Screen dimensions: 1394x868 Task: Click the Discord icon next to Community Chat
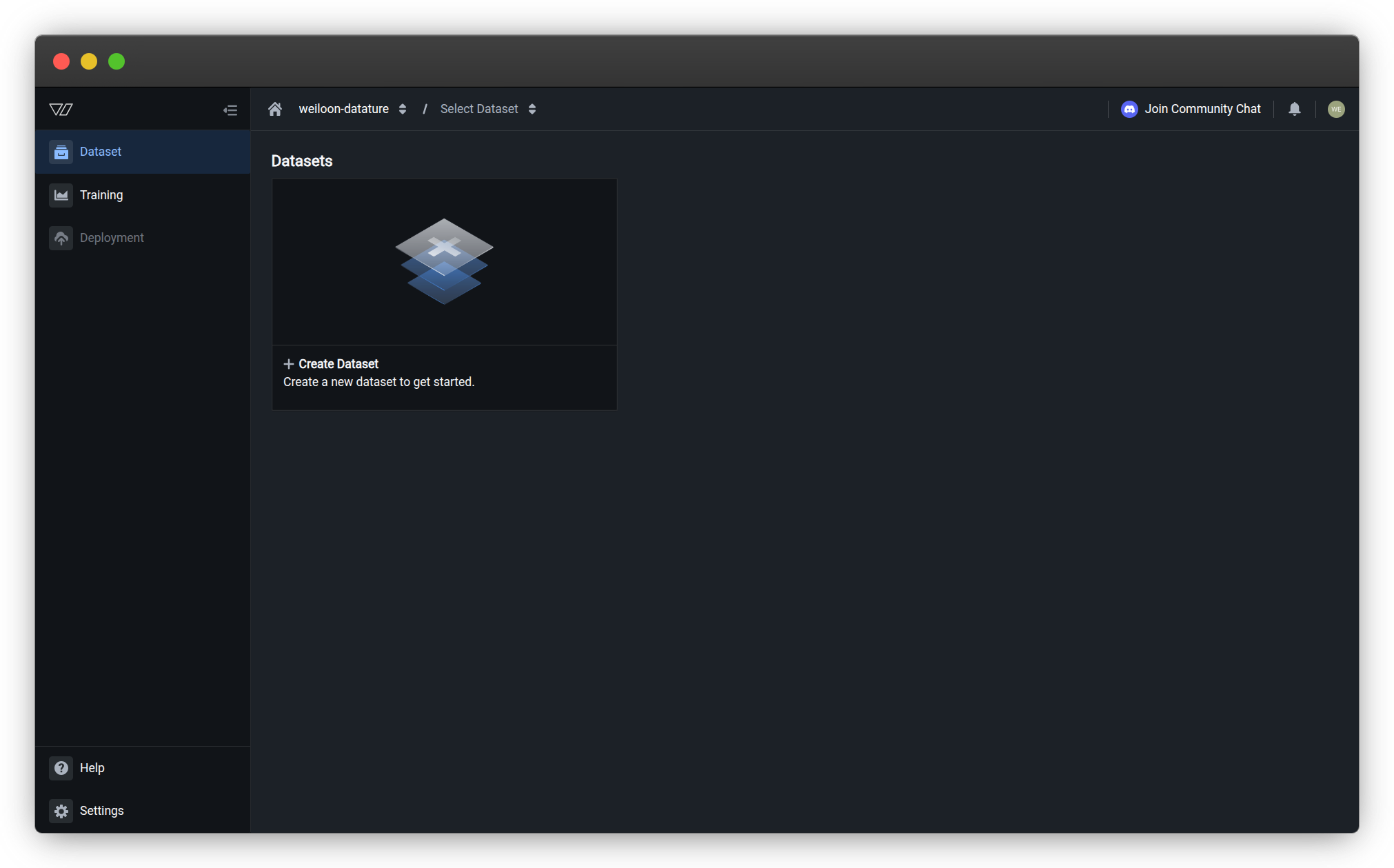pyautogui.click(x=1129, y=109)
